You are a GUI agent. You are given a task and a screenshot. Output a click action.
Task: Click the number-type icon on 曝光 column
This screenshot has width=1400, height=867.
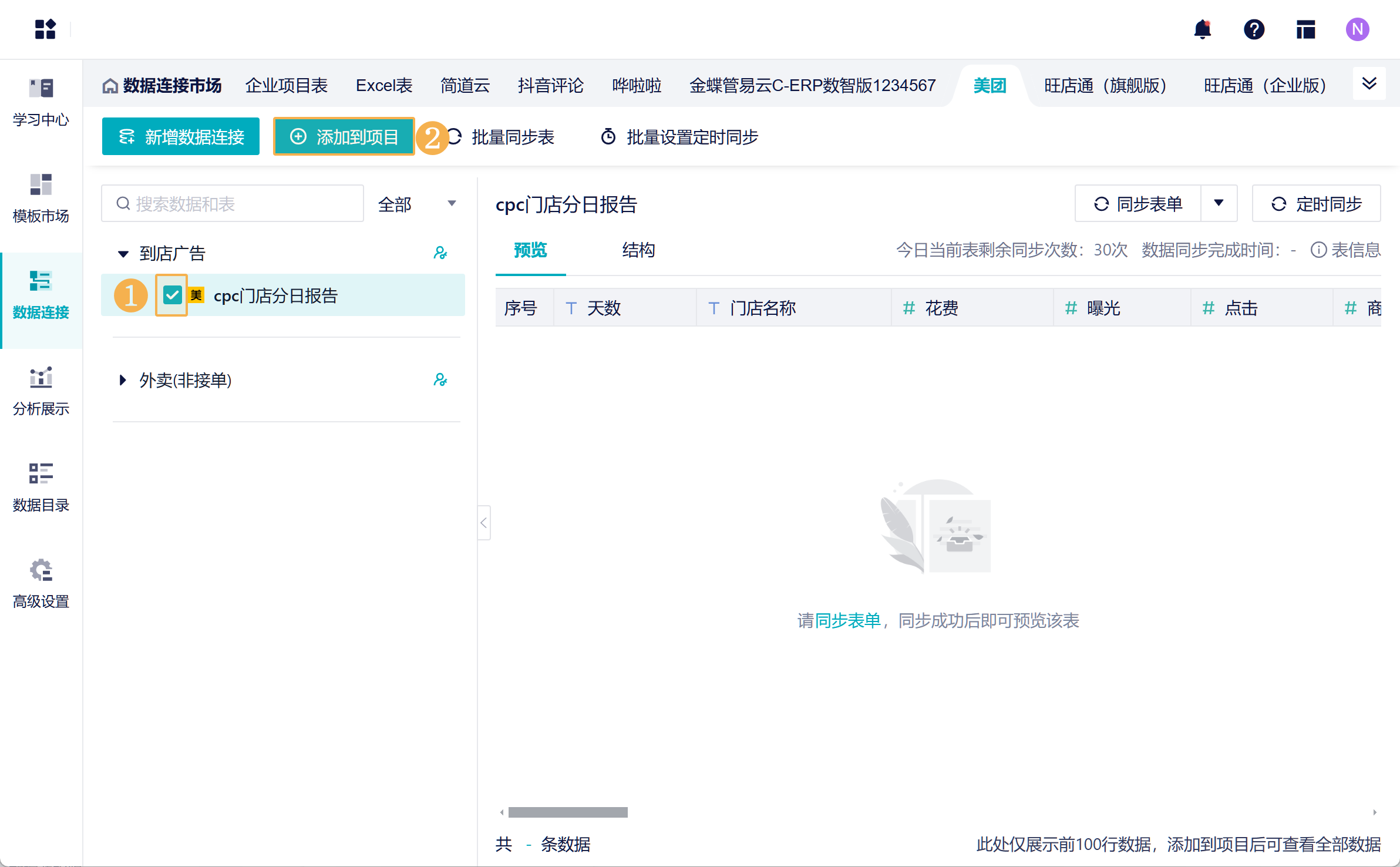(x=1071, y=308)
